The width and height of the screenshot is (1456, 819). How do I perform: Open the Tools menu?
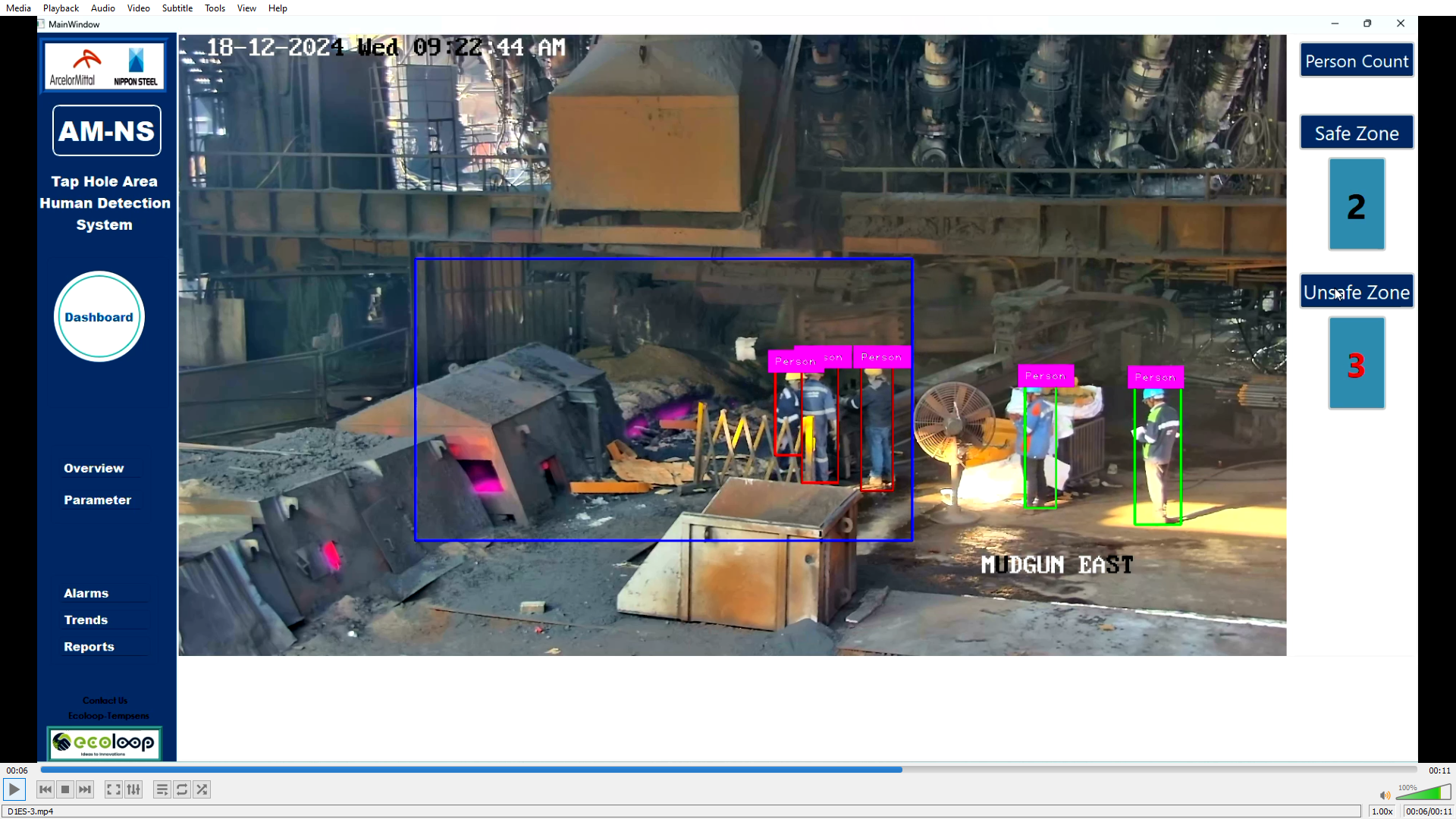coord(215,8)
